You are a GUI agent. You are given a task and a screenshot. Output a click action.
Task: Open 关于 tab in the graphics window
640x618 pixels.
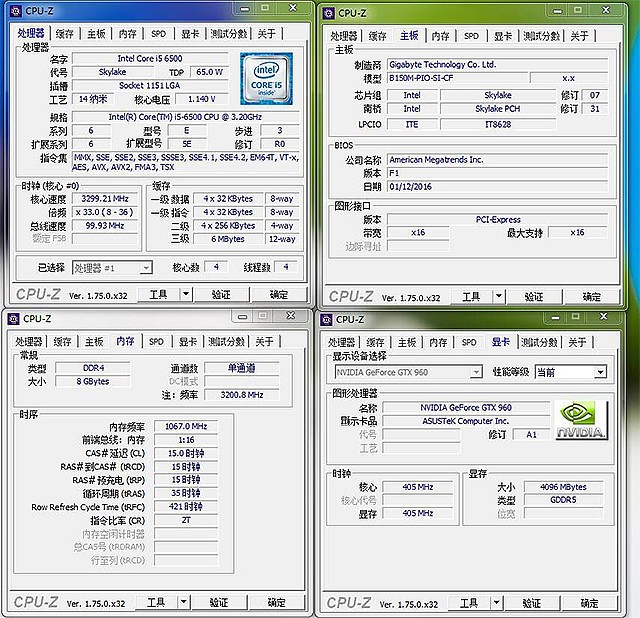[x=577, y=342]
